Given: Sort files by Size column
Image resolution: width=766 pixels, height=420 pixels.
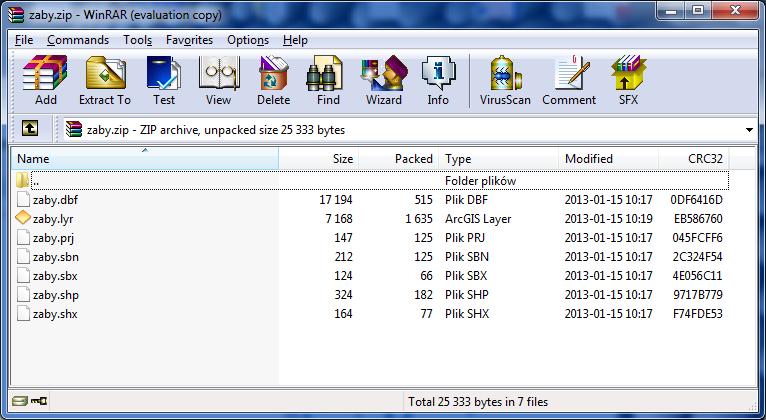Looking at the screenshot, I should [x=319, y=159].
